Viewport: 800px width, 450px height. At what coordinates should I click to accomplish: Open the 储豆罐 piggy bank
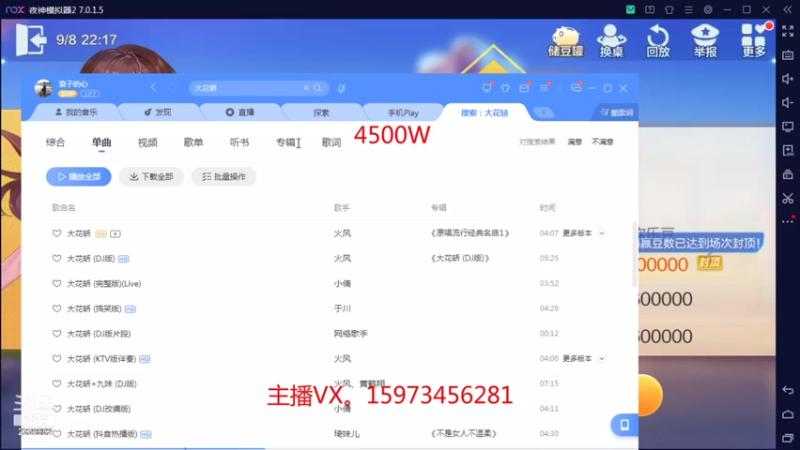tap(565, 41)
